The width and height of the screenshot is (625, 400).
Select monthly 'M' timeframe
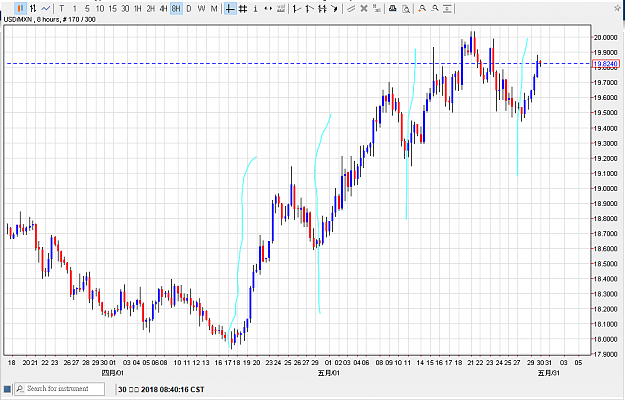214,9
